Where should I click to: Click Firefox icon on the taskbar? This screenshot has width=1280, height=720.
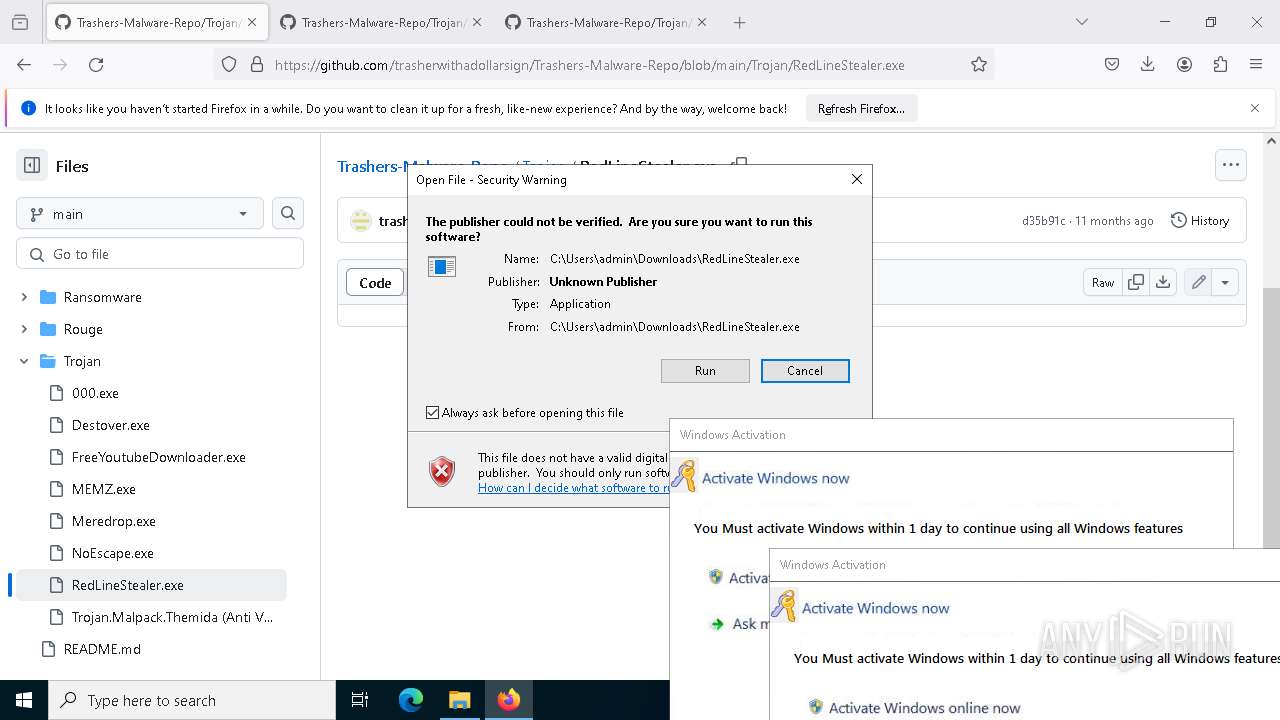coord(509,700)
